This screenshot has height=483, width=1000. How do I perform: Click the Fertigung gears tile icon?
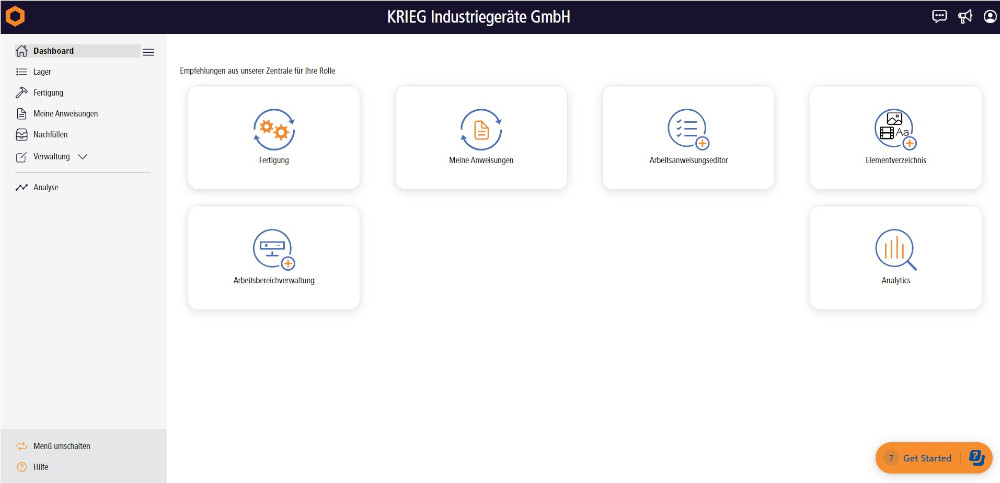(x=273, y=129)
